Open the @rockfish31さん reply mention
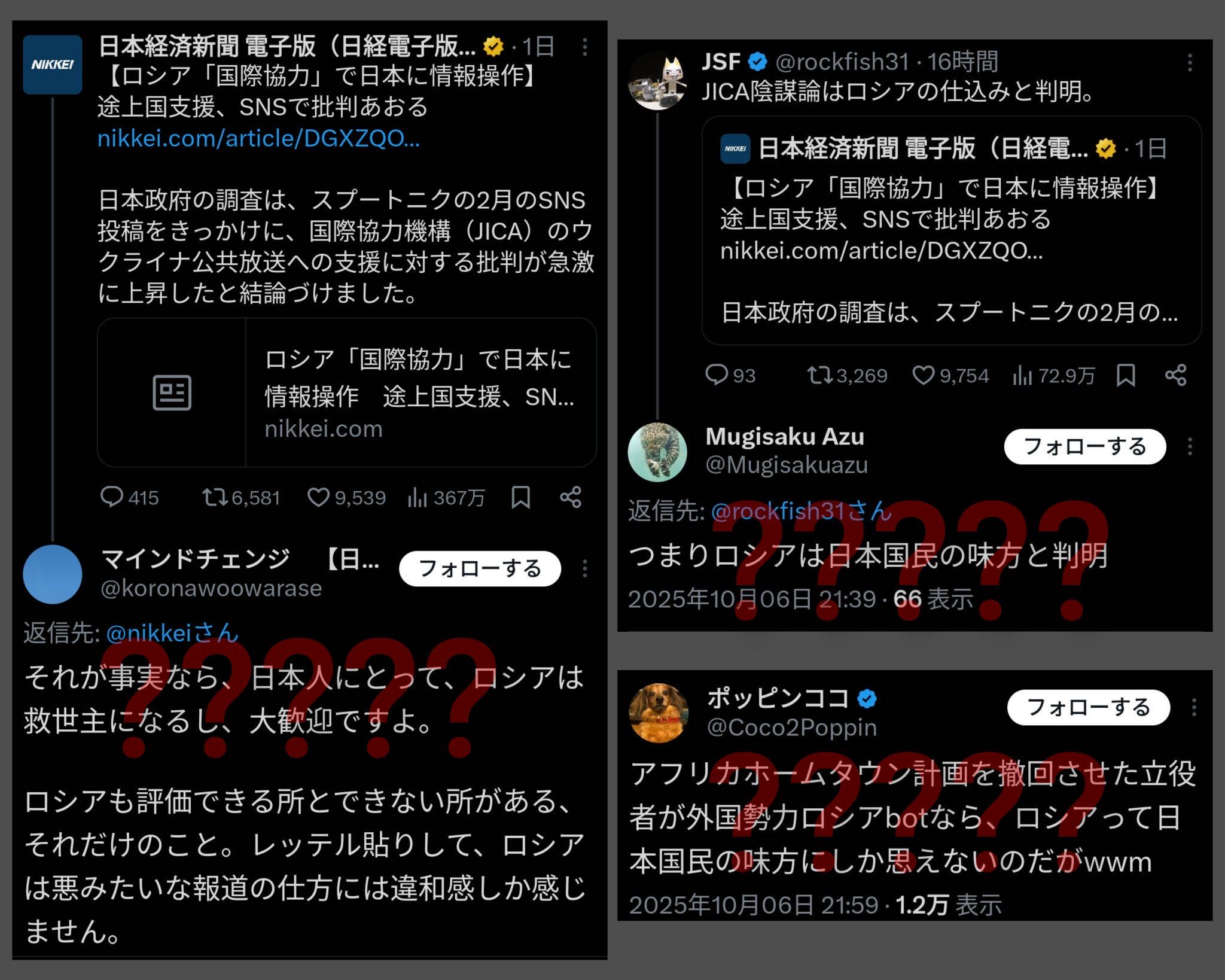This screenshot has width=1225, height=980. tap(802, 512)
